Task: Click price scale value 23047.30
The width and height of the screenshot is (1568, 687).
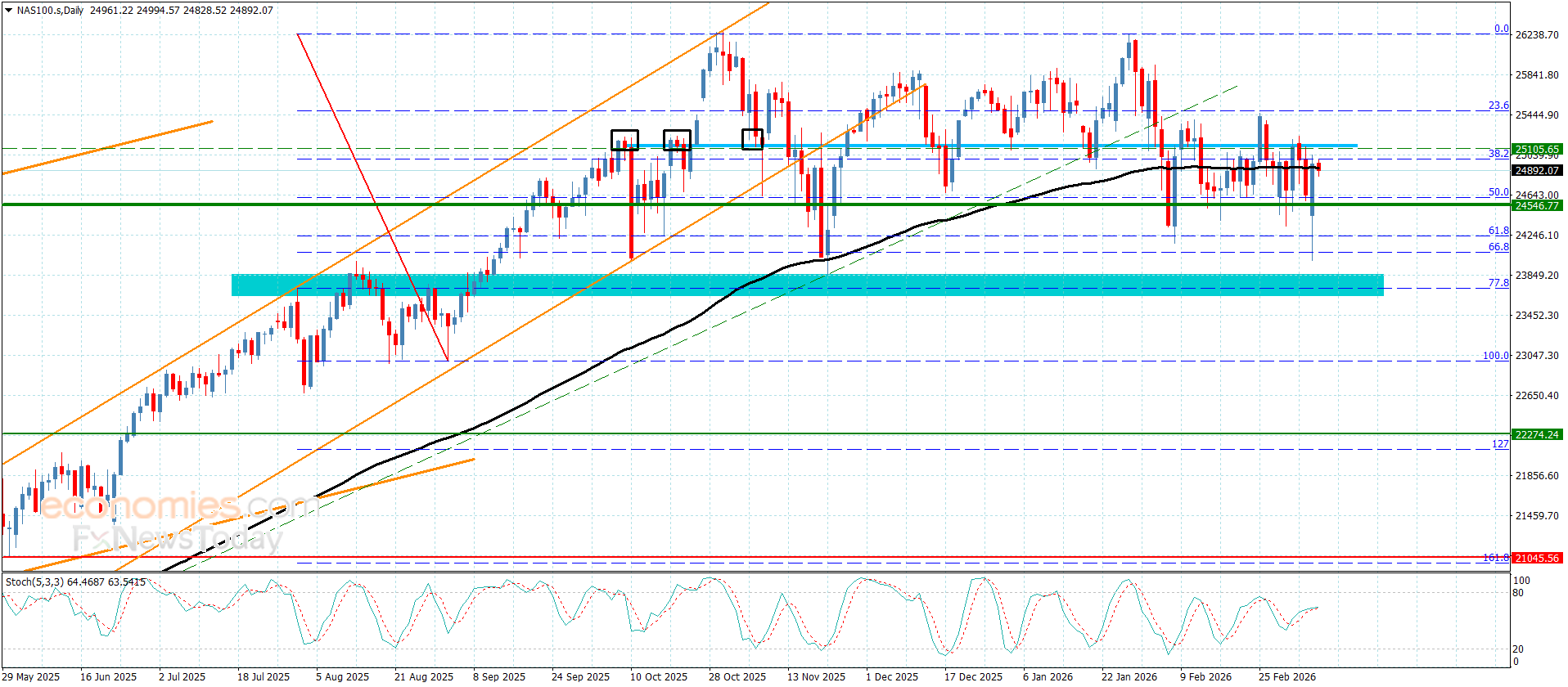Action: coord(1537,356)
